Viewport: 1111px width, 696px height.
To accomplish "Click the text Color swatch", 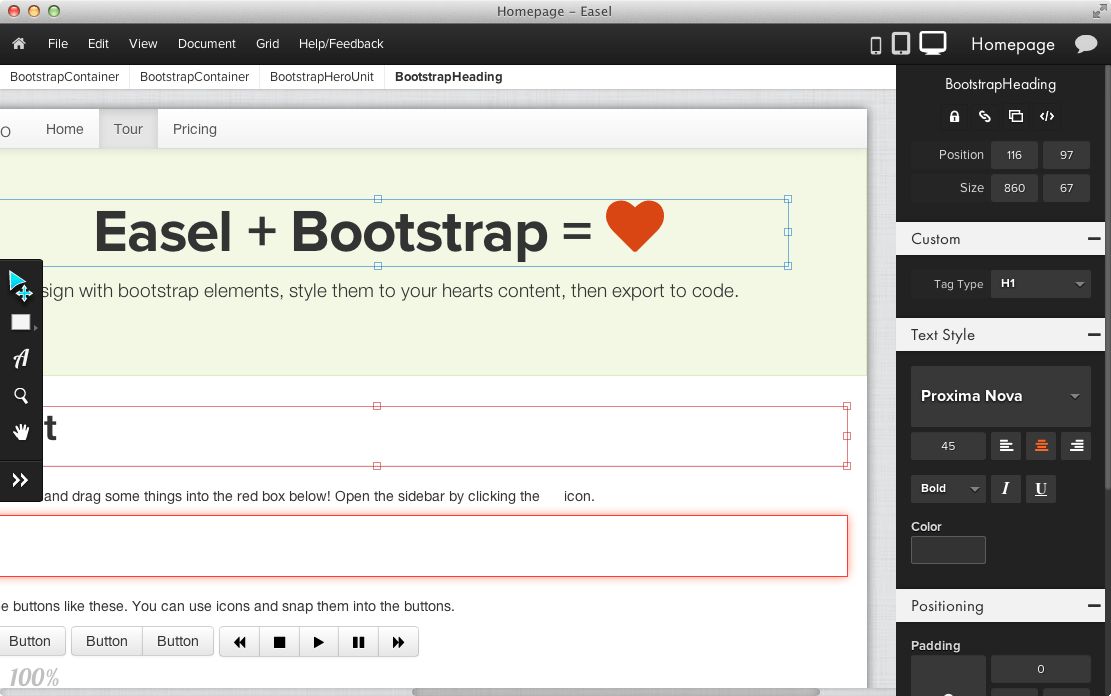I will point(948,550).
